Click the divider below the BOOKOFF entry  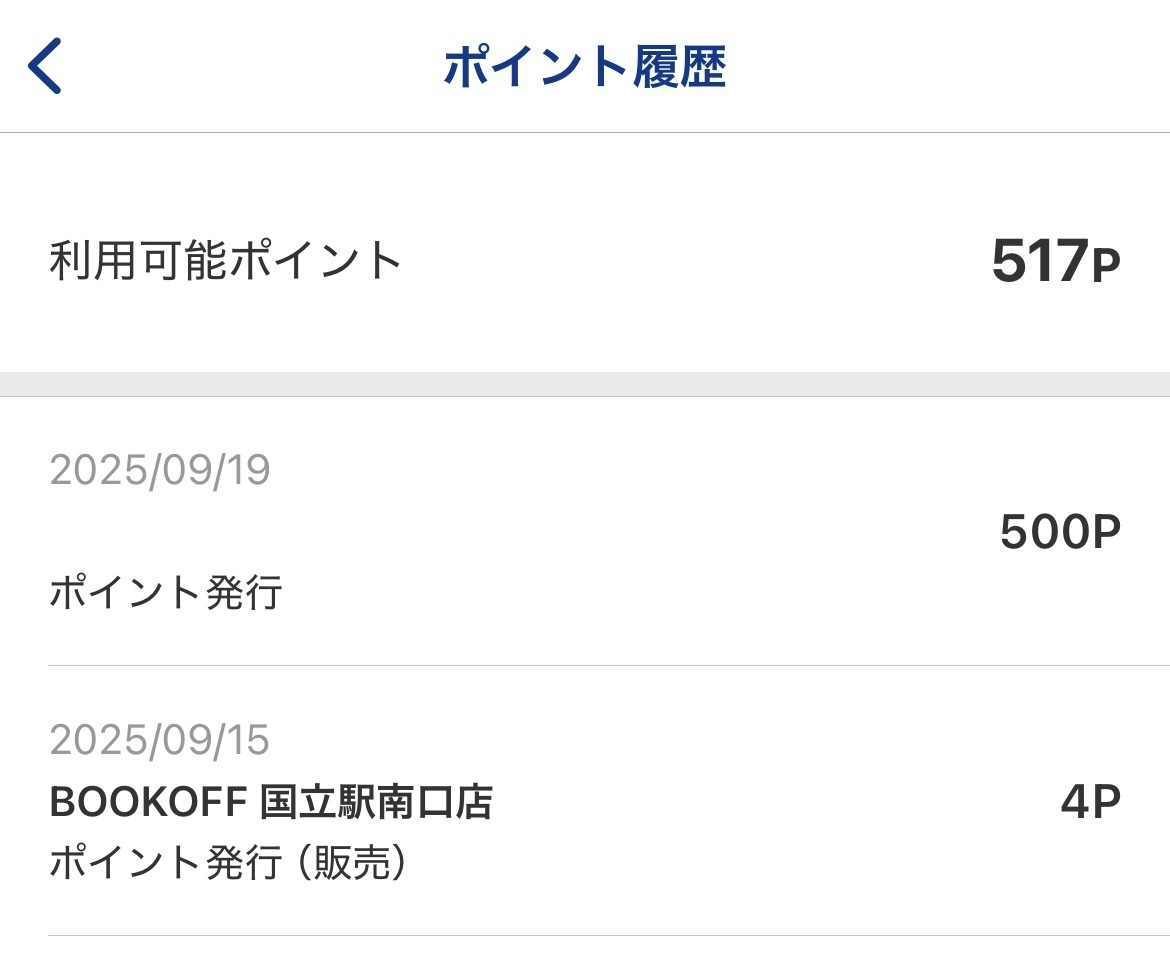point(608,936)
